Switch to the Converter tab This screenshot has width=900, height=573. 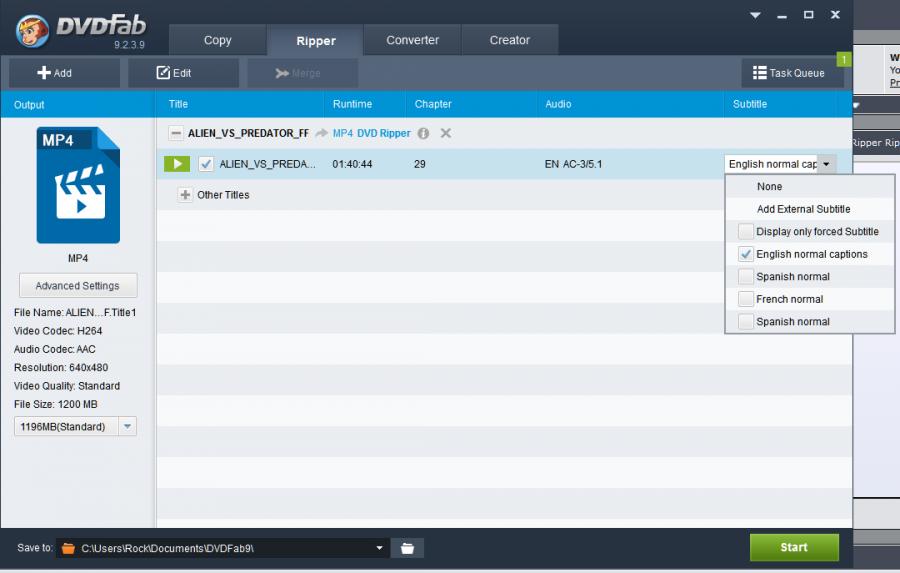click(x=413, y=40)
